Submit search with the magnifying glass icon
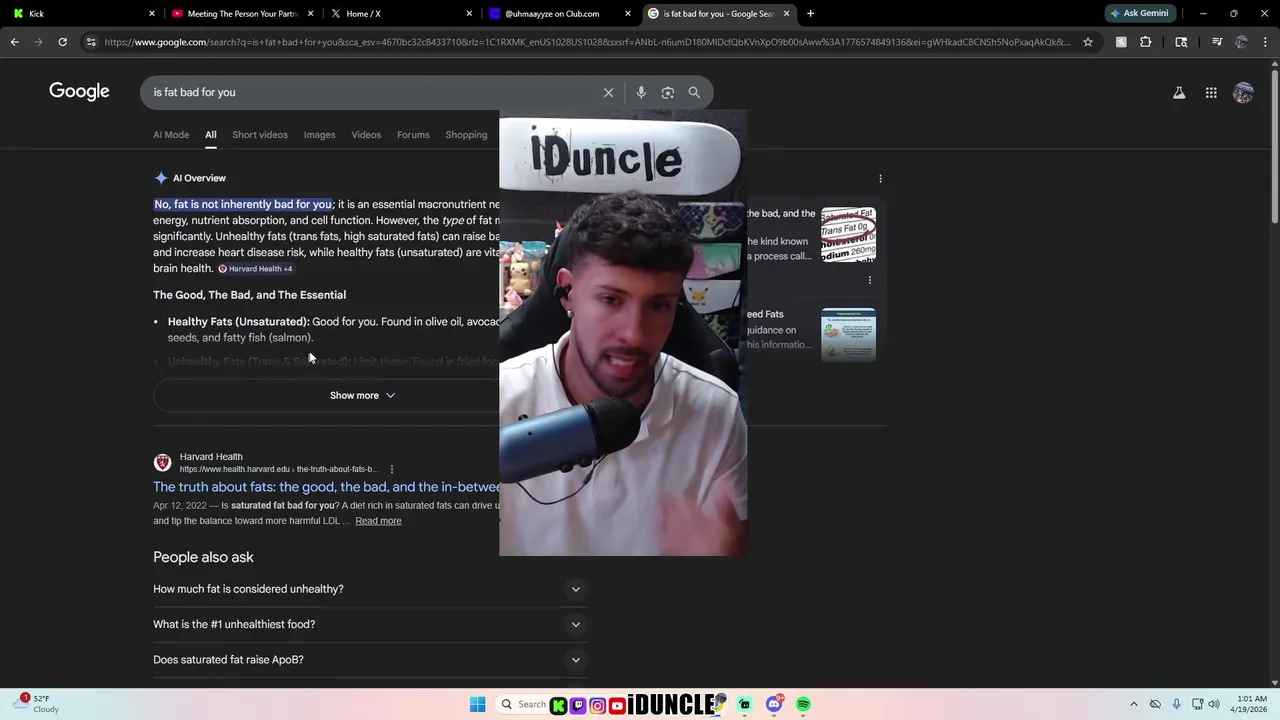This screenshot has width=1280, height=720. 694,92
